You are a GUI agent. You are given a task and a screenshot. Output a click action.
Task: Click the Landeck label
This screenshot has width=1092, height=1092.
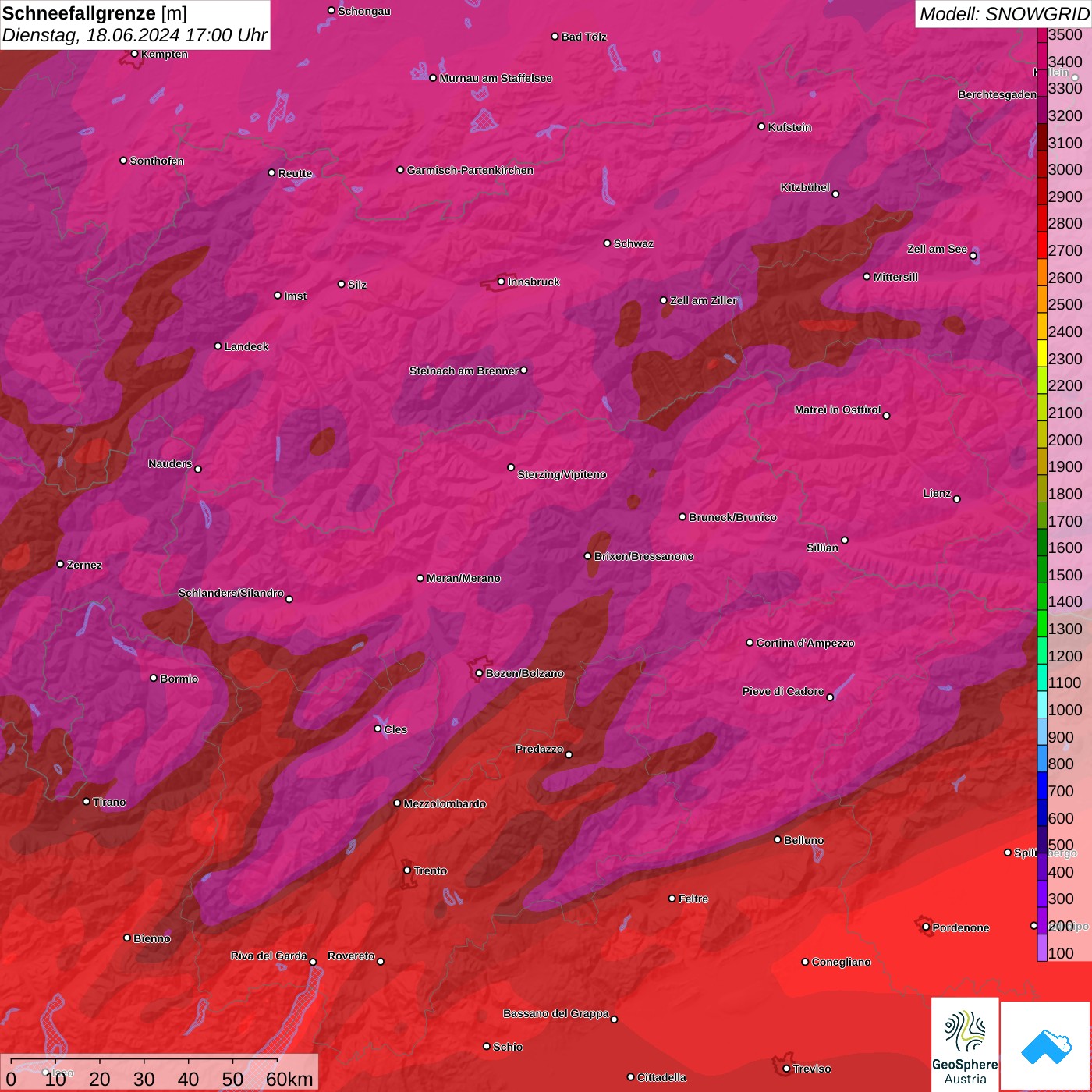coord(246,346)
